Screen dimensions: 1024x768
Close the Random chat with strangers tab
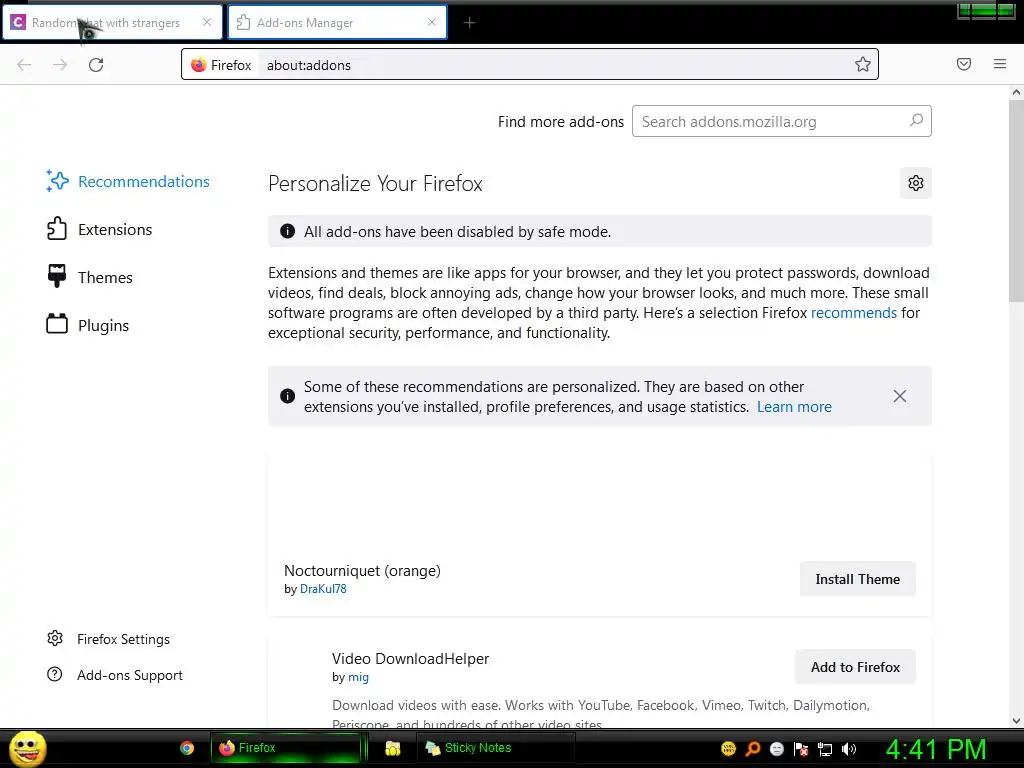coord(207,22)
